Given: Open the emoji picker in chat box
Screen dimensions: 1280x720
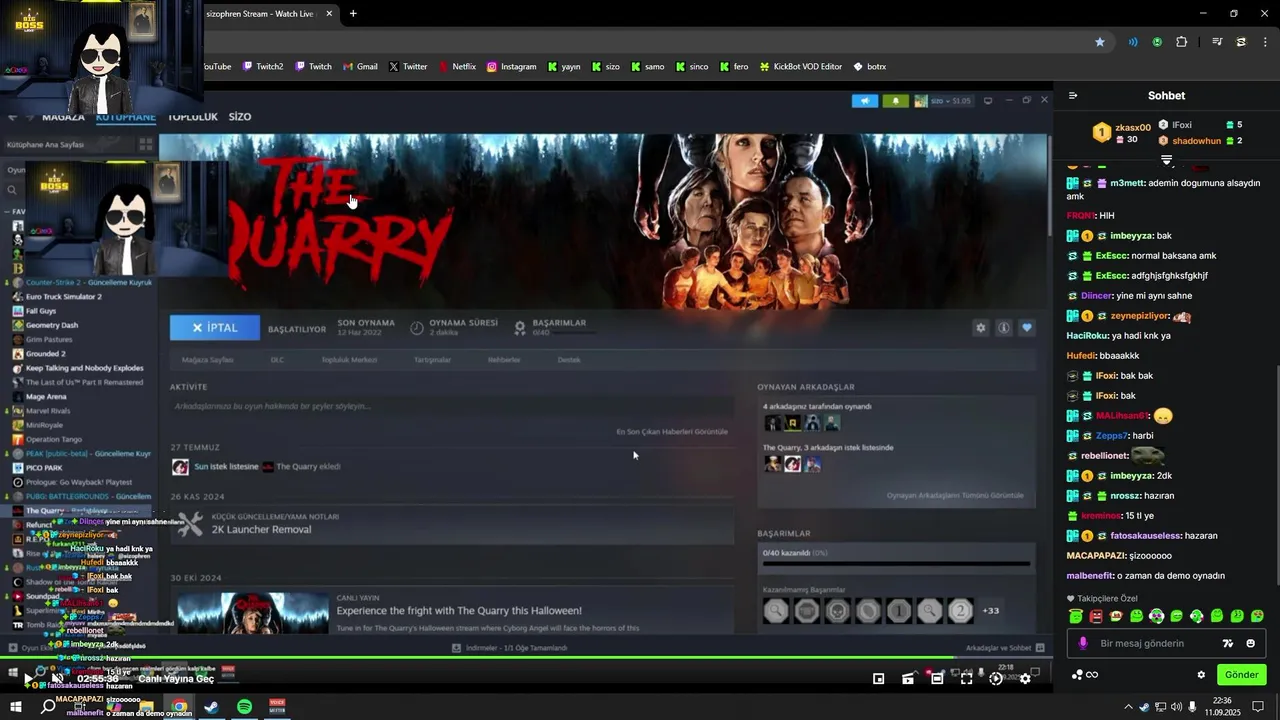Looking at the screenshot, I should 1251,643.
